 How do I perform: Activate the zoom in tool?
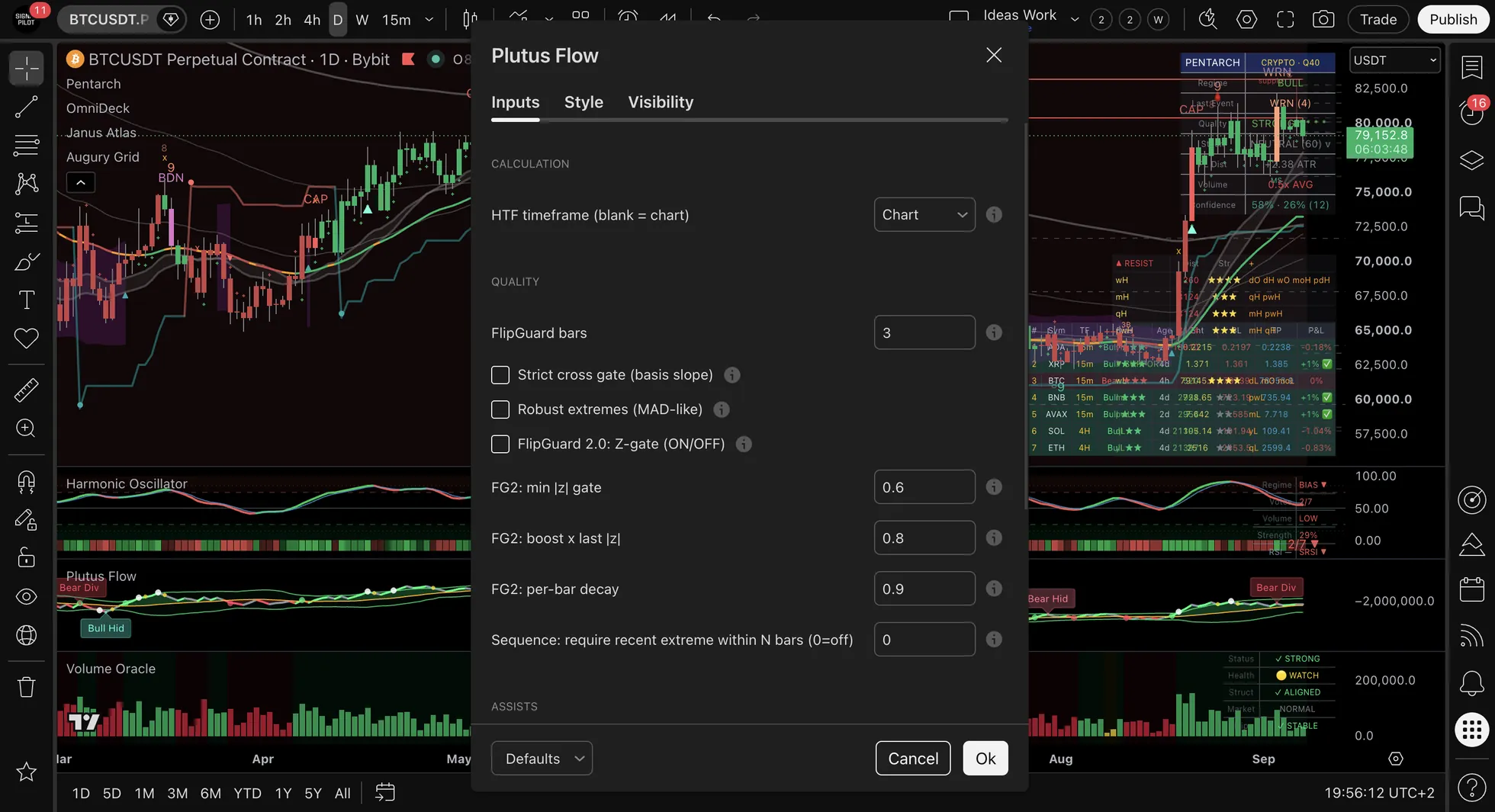[27, 428]
